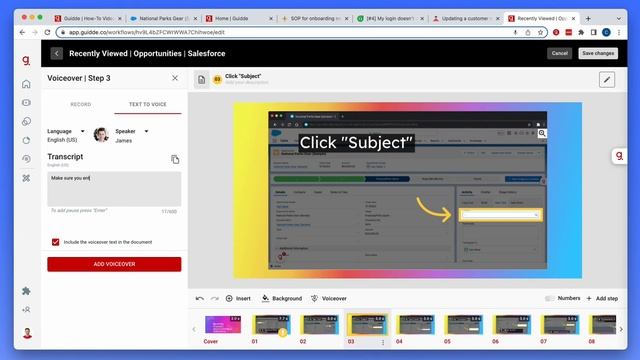Click the Guidde logo in the sidebar

(26, 60)
